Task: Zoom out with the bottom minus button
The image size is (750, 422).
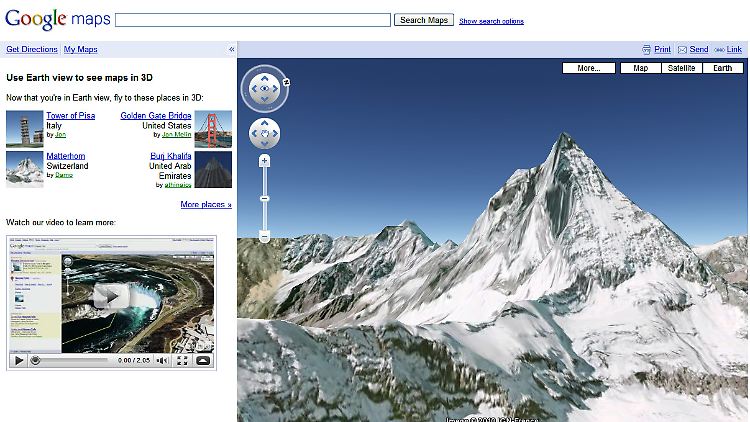Action: 264,237
